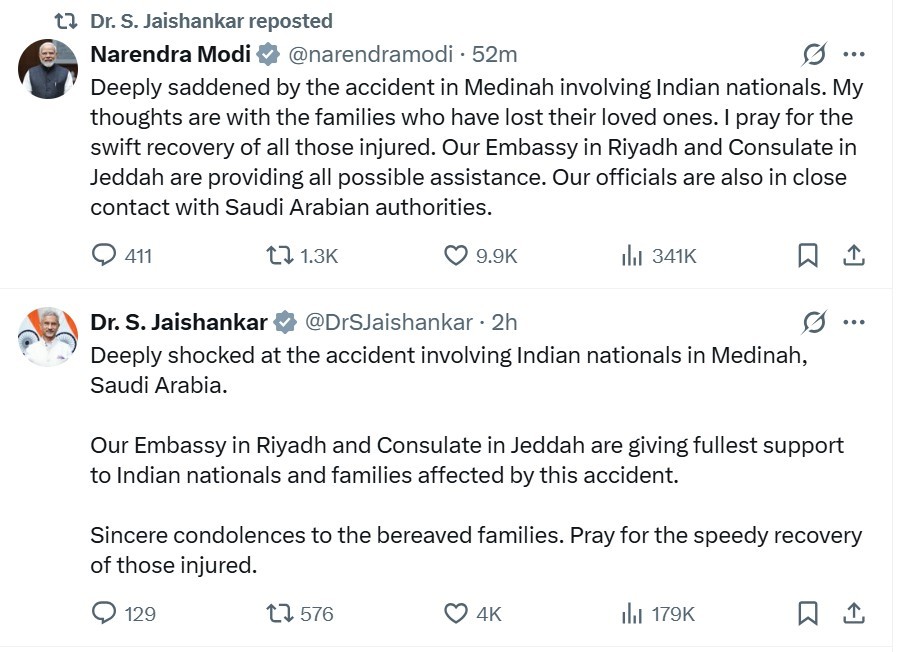
Task: Repost Narendra Modi's Medinah post
Action: pos(280,256)
